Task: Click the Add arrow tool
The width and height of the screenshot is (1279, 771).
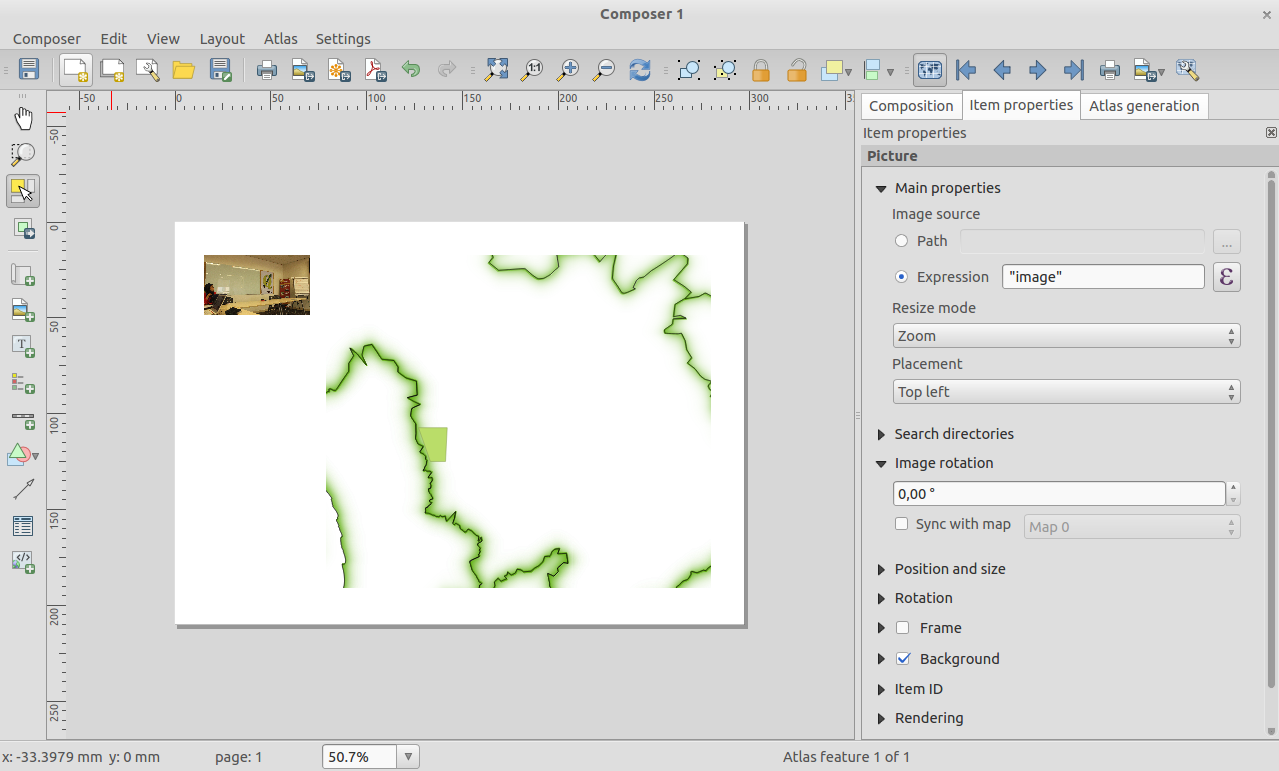Action: point(23,489)
